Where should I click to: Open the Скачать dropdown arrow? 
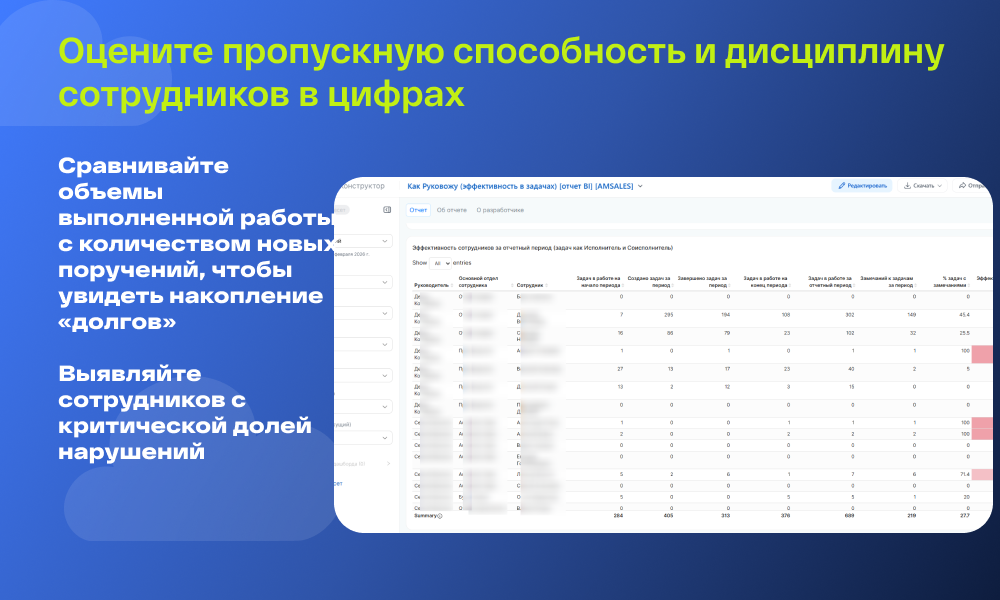click(939, 186)
